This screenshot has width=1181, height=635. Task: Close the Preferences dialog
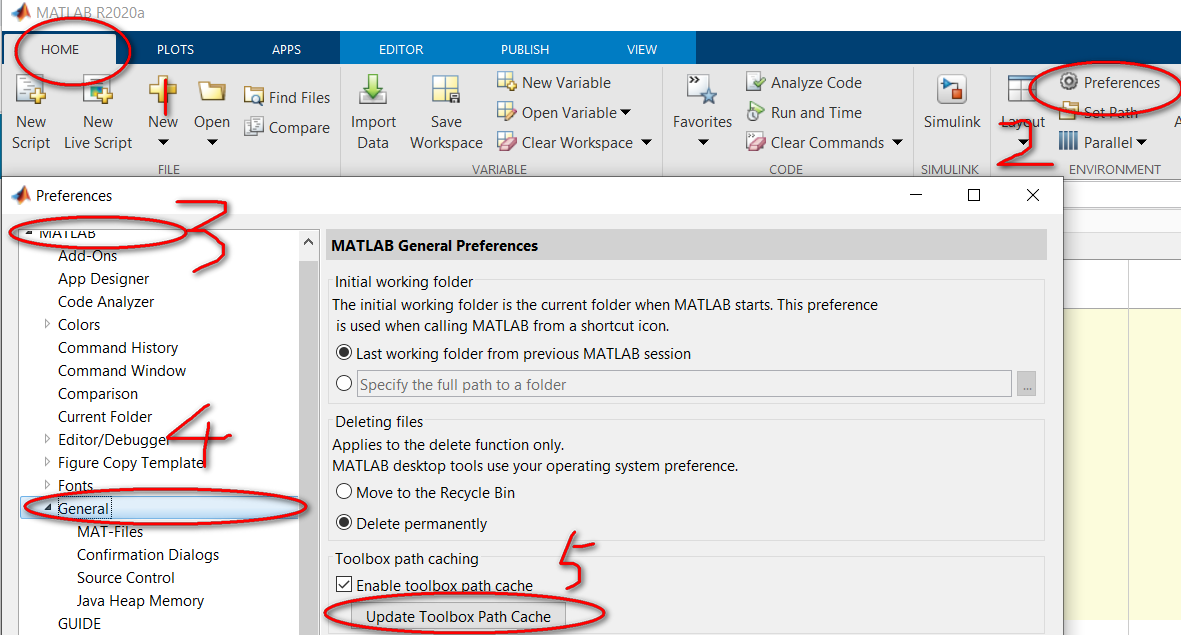coord(1033,195)
